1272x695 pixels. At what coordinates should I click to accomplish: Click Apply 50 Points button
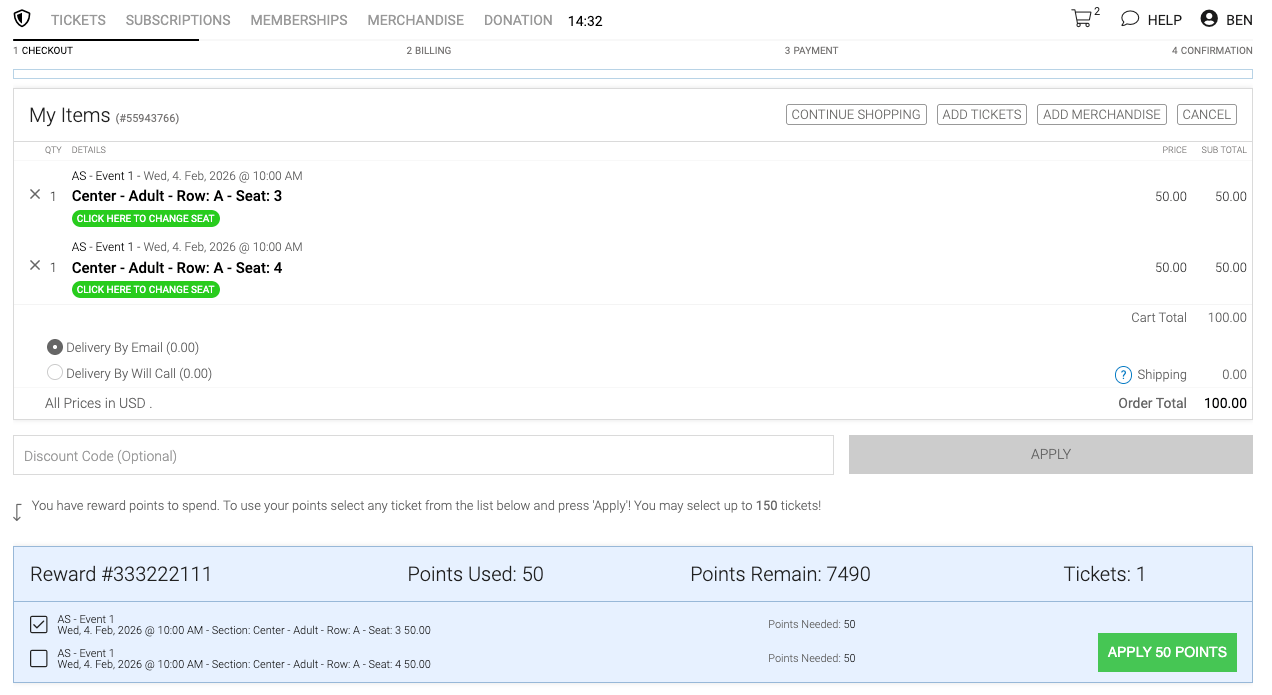1167,652
